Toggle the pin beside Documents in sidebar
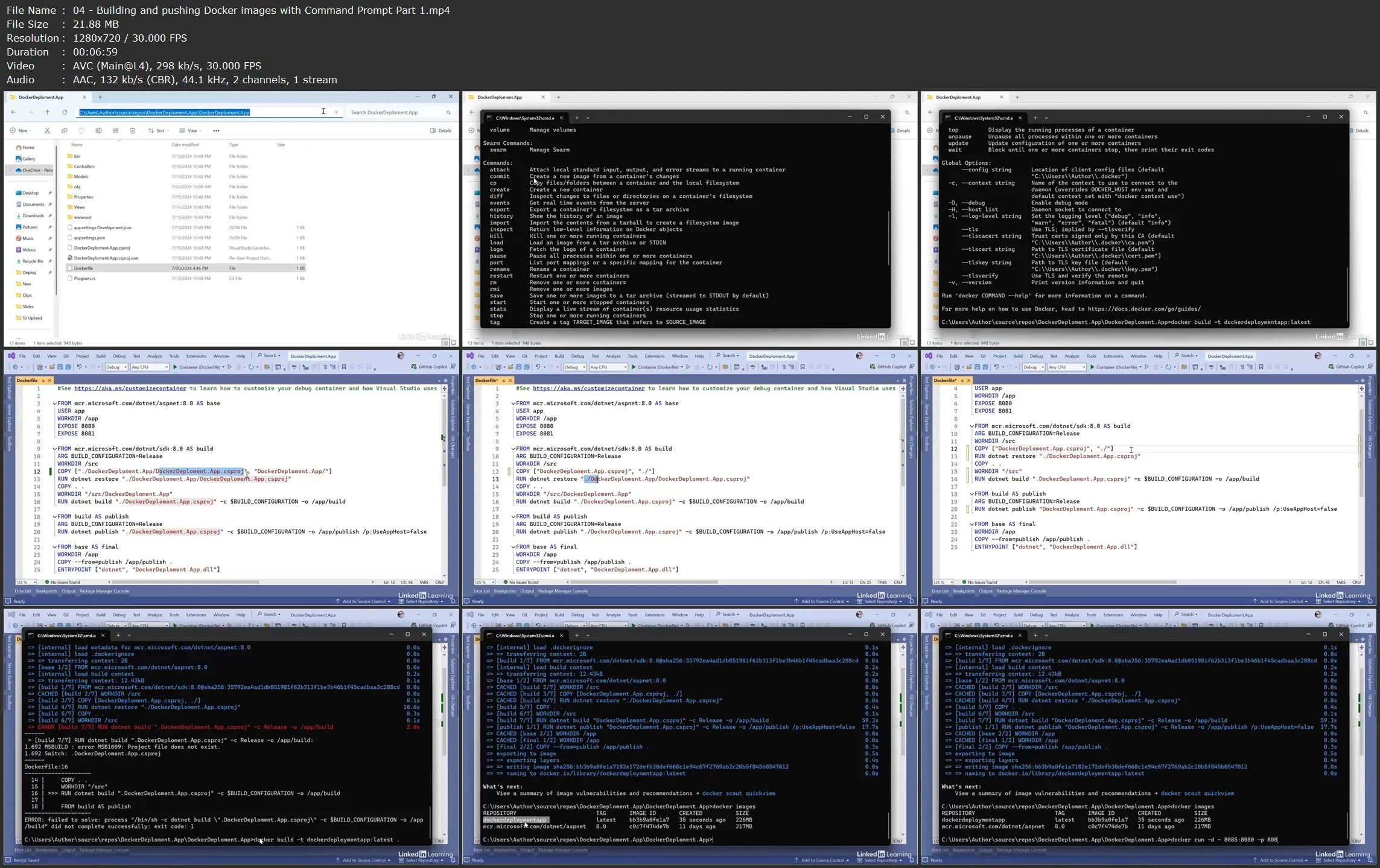 coord(50,204)
